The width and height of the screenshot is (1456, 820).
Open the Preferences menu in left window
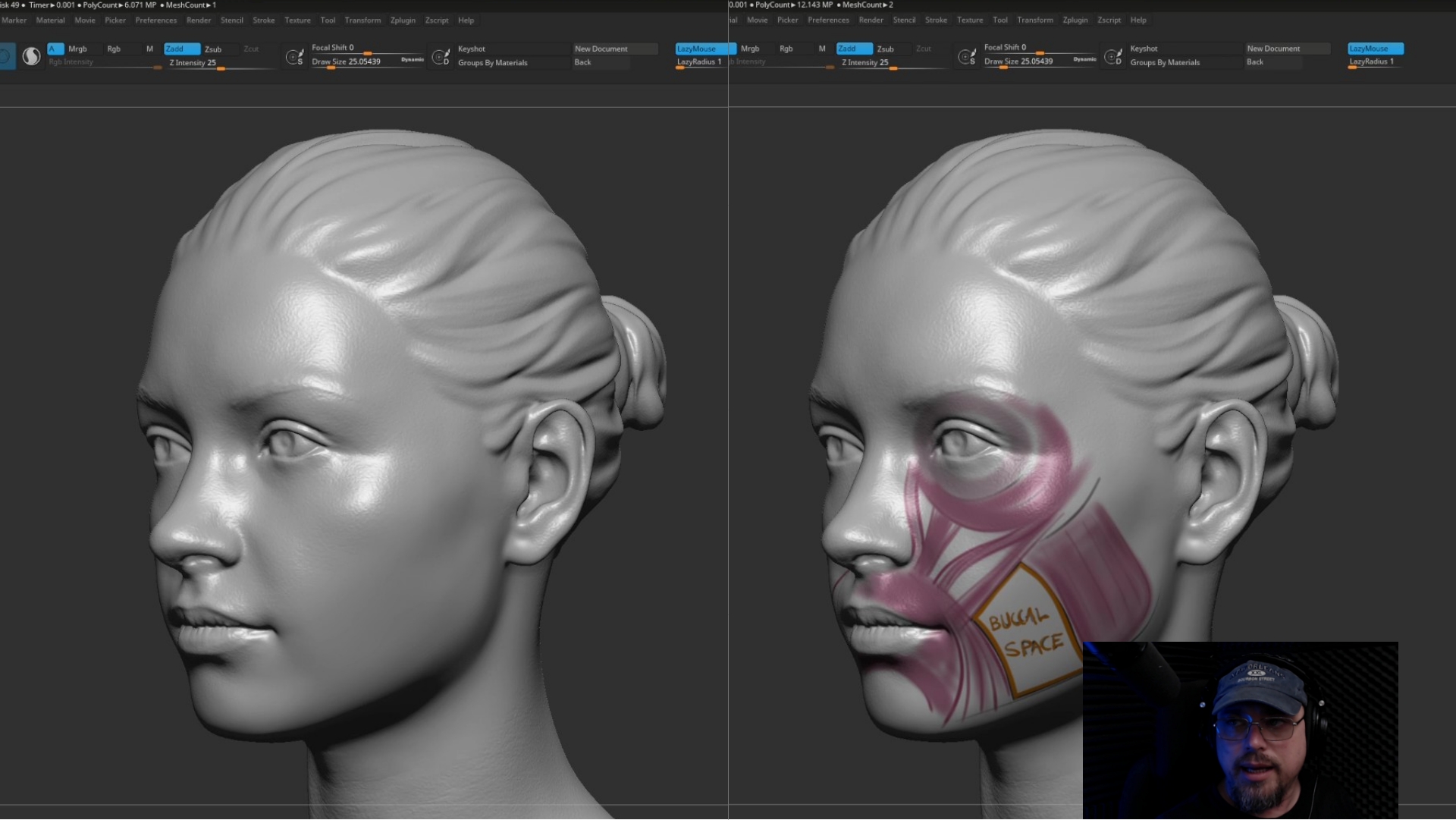(x=155, y=20)
